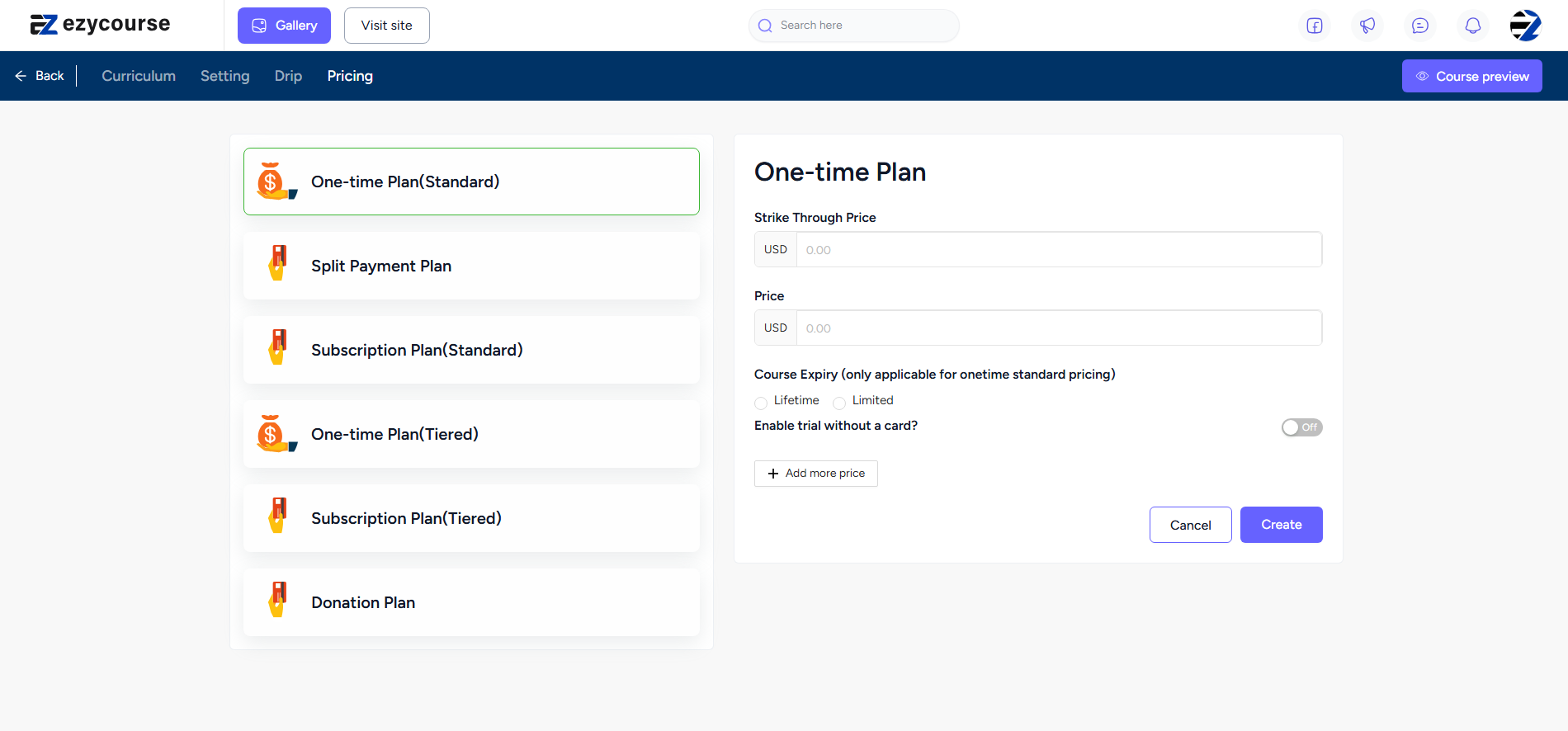Open the Pricing tab
Screen dimensions: 1568x731
[x=350, y=76]
